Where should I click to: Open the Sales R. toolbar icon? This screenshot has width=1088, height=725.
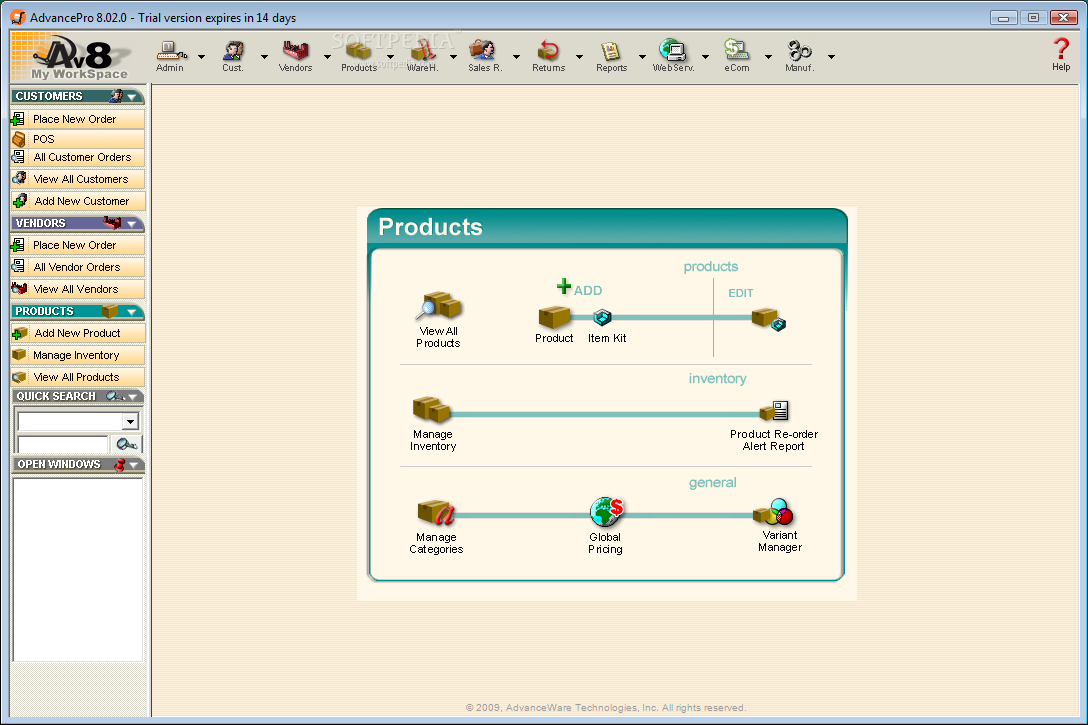484,56
